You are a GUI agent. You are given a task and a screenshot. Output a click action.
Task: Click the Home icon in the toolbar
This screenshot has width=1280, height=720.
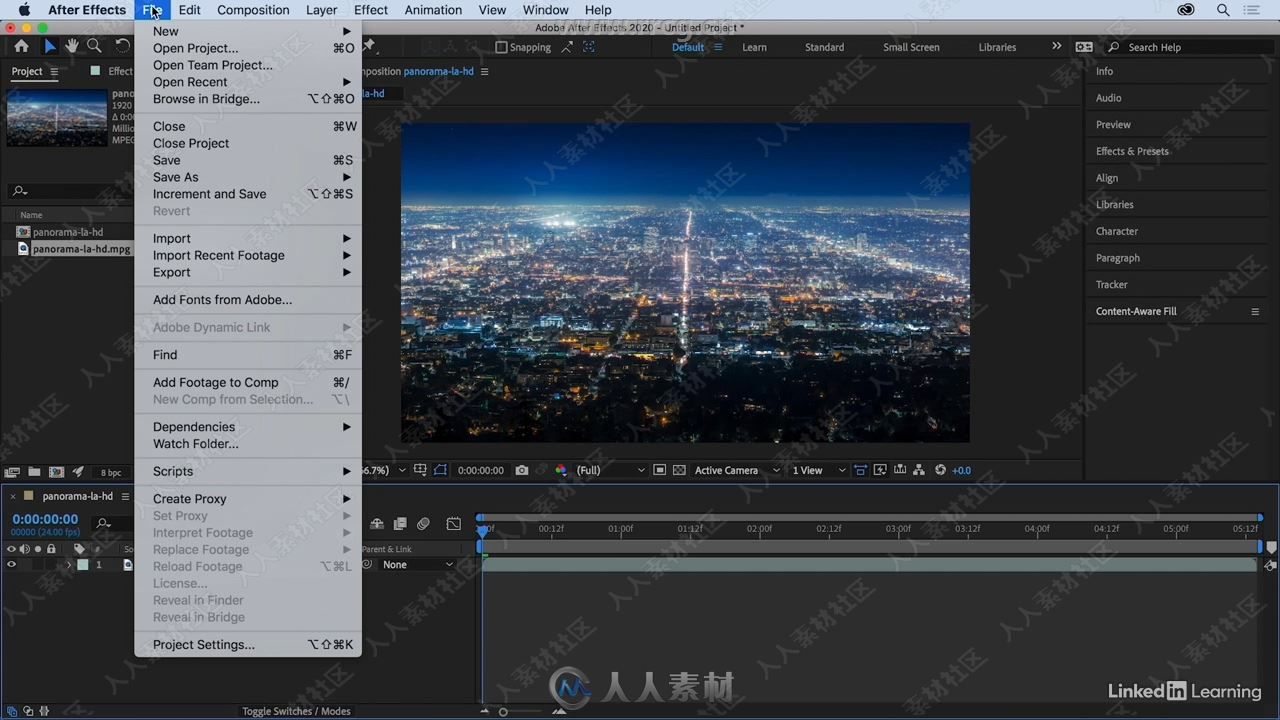(21, 46)
